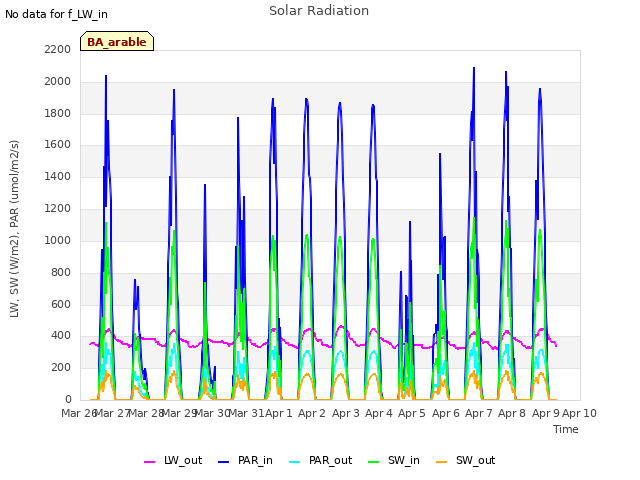Click the 'No data for f_LW_in' message

pos(56,14)
